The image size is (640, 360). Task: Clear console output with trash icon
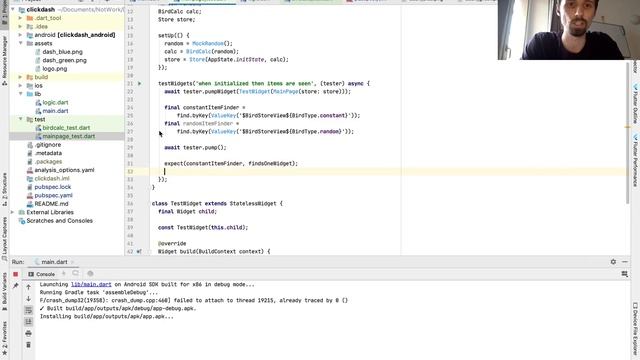click(x=29, y=345)
